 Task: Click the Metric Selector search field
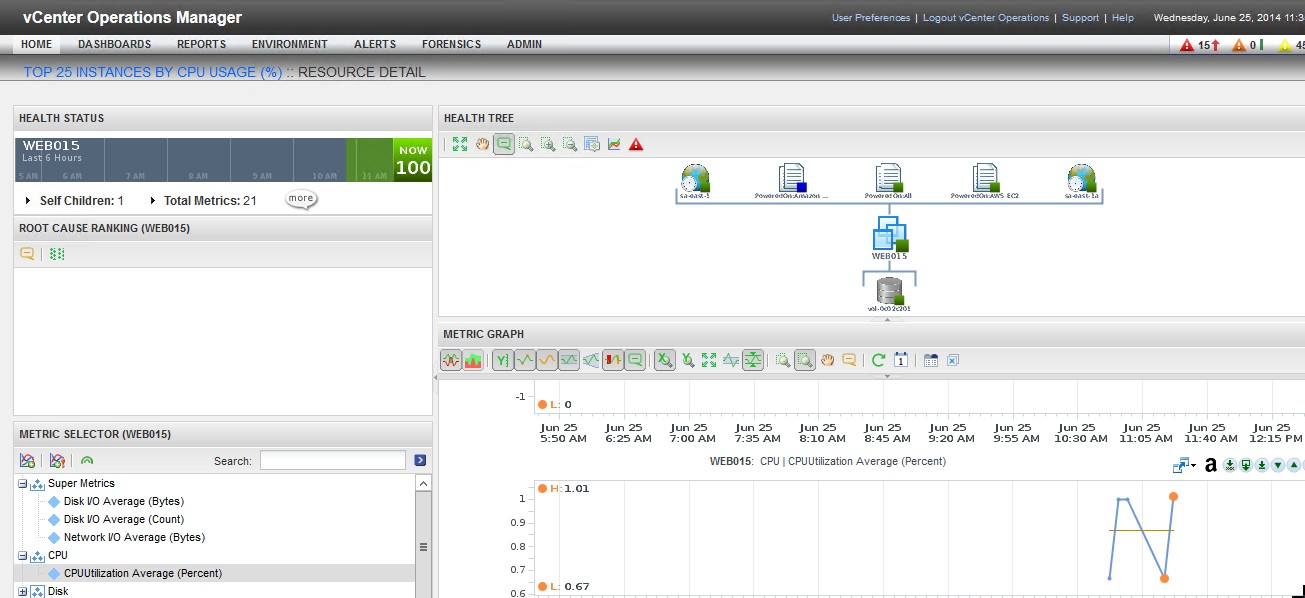click(x=332, y=460)
